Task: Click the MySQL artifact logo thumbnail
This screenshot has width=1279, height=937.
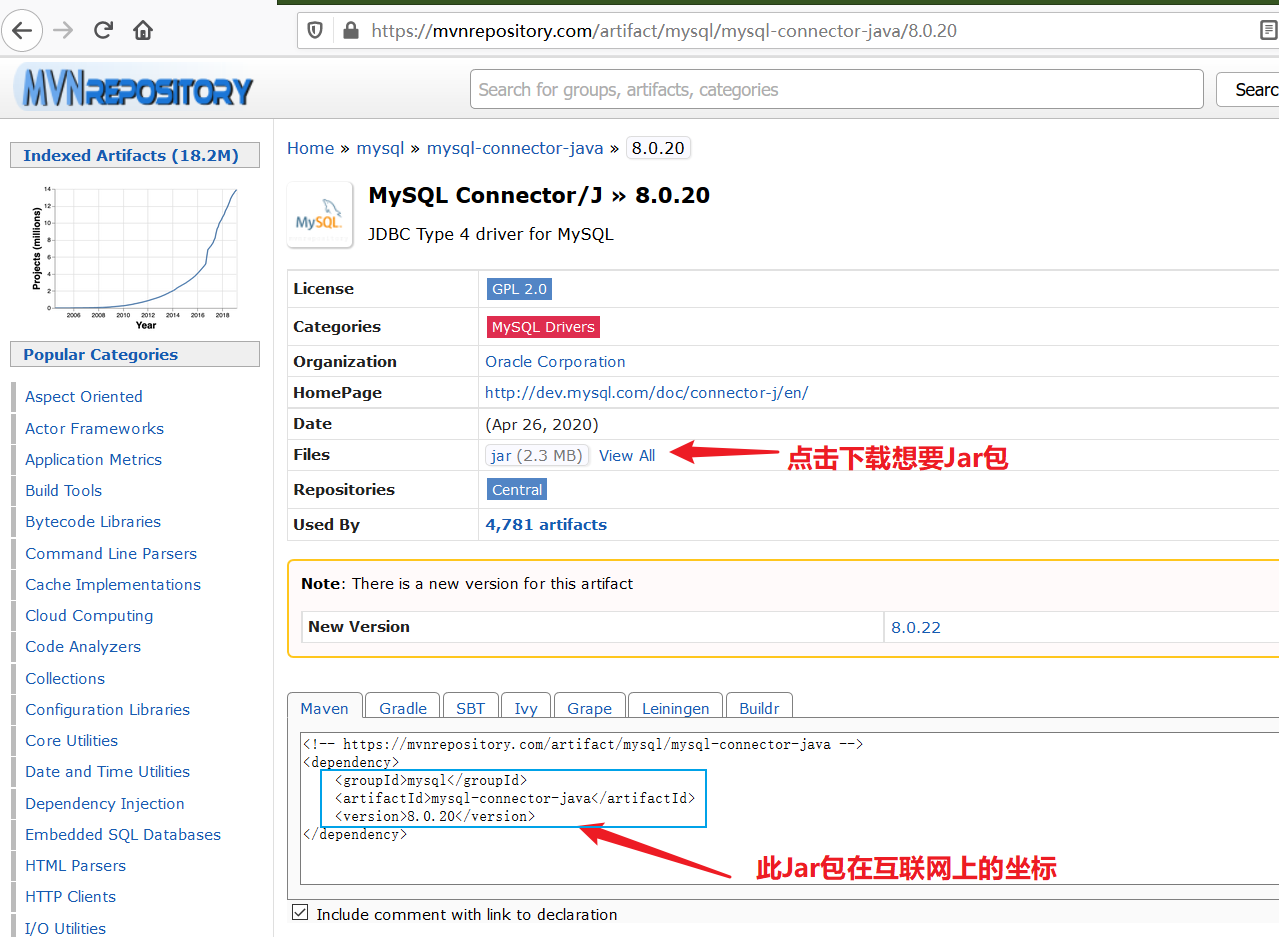Action: pyautogui.click(x=319, y=214)
